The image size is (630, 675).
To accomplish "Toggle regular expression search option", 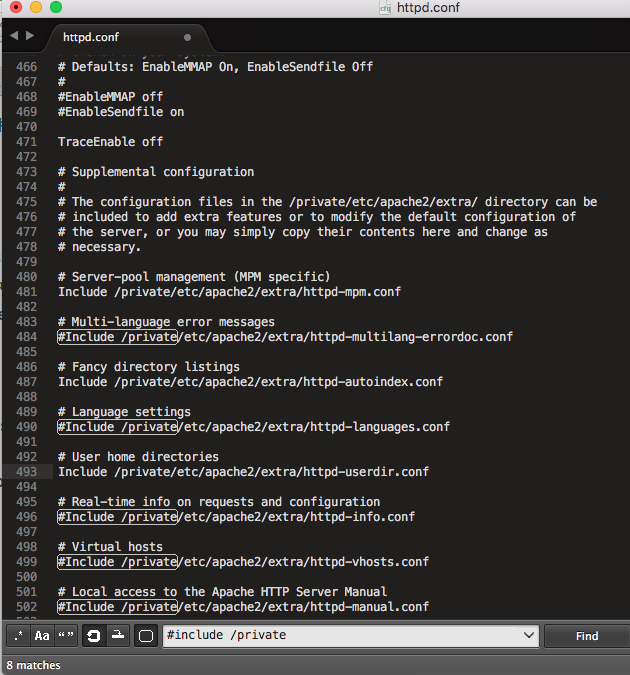I will click(19, 636).
